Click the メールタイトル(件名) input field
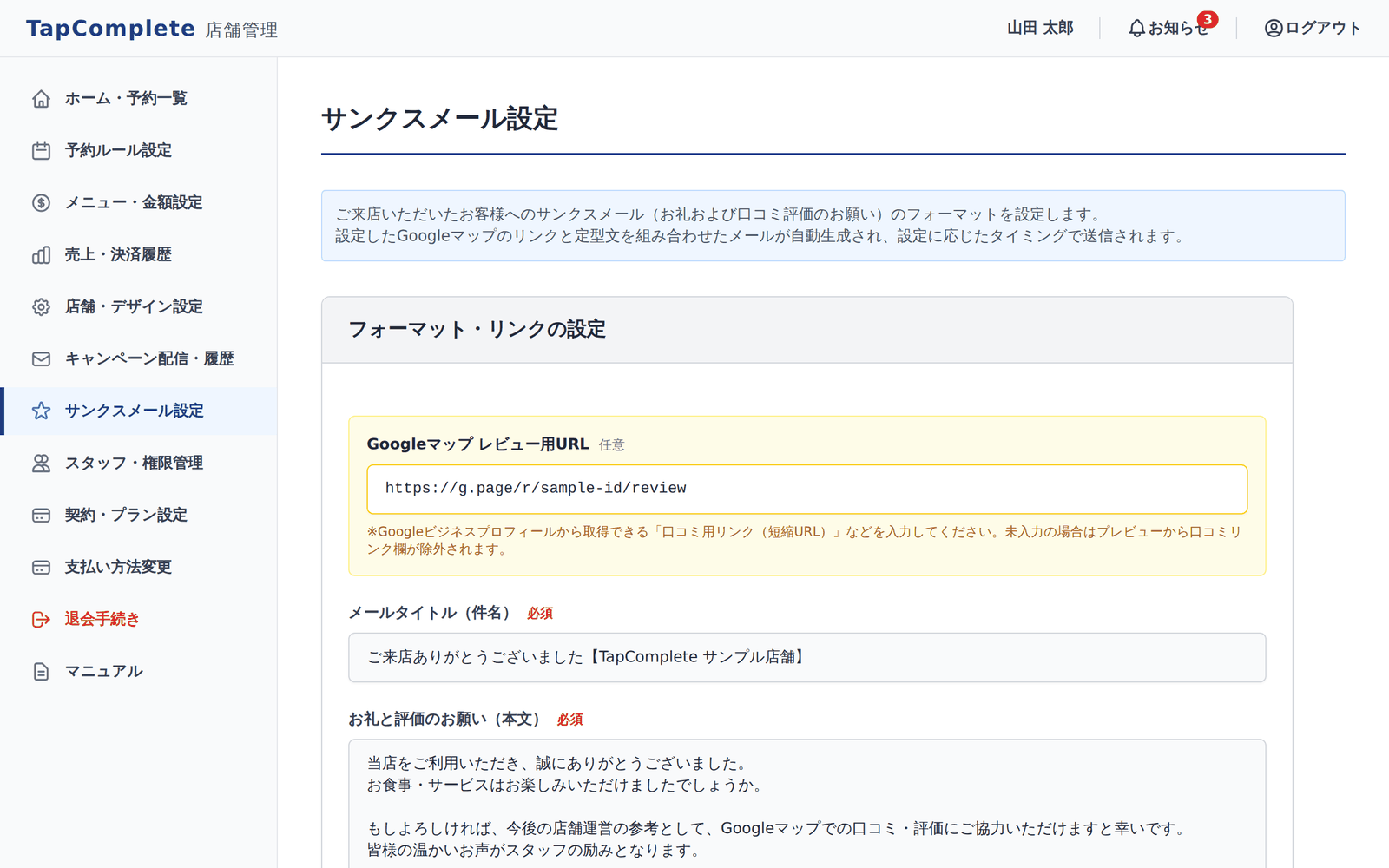 807,657
